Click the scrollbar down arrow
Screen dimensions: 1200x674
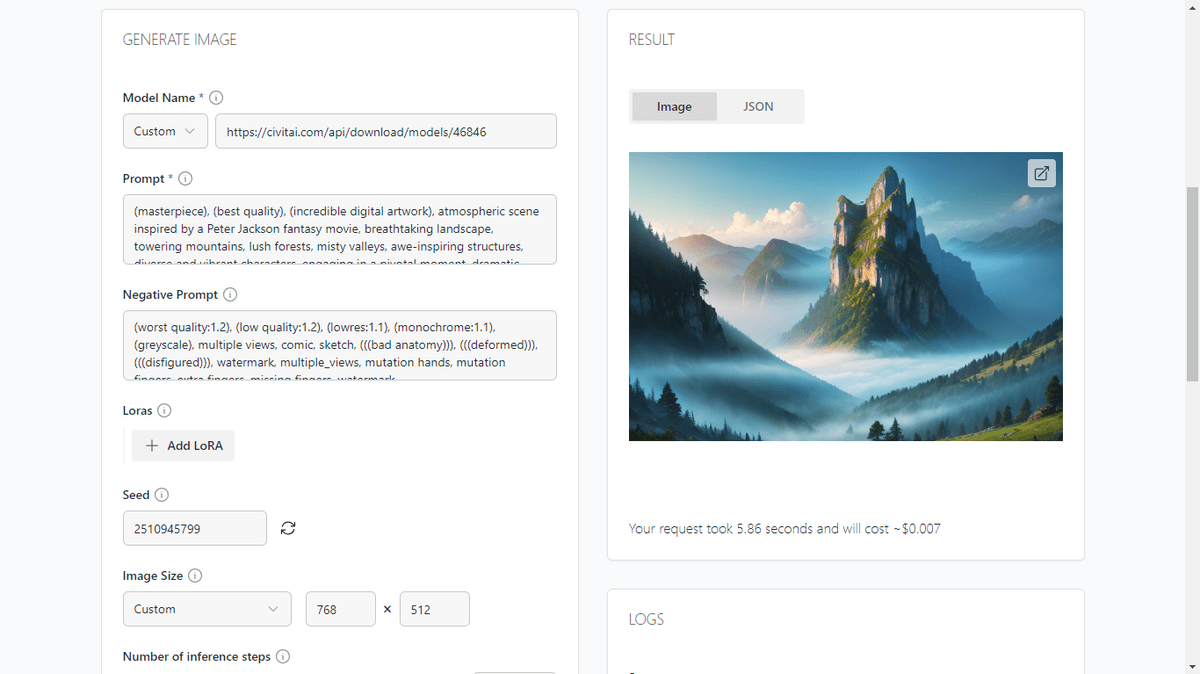pyautogui.click(x=1192, y=666)
